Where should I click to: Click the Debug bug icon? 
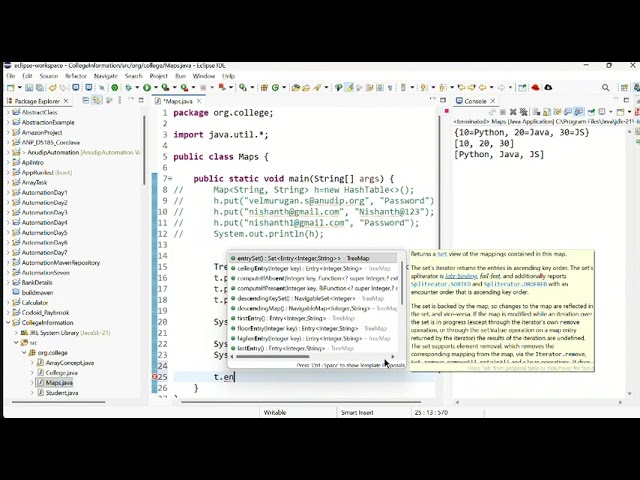[128, 87]
